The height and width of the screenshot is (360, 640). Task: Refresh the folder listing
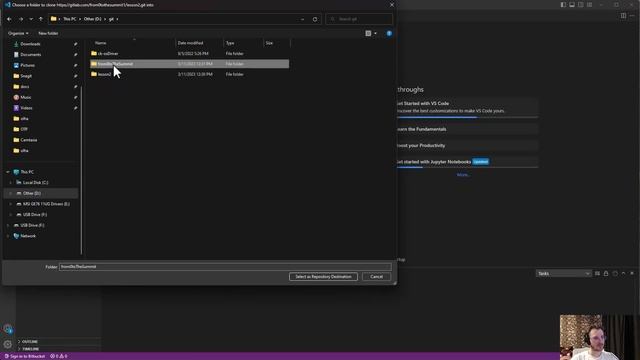point(315,19)
